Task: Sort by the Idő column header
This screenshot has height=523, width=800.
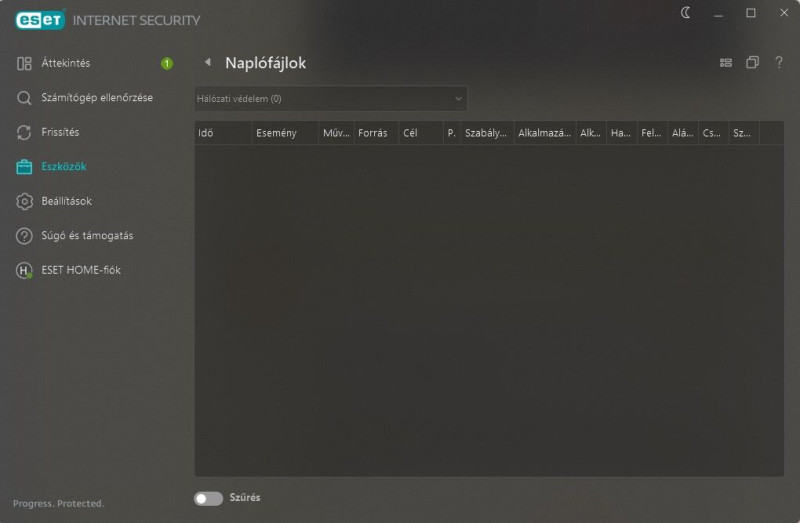Action: pos(223,133)
